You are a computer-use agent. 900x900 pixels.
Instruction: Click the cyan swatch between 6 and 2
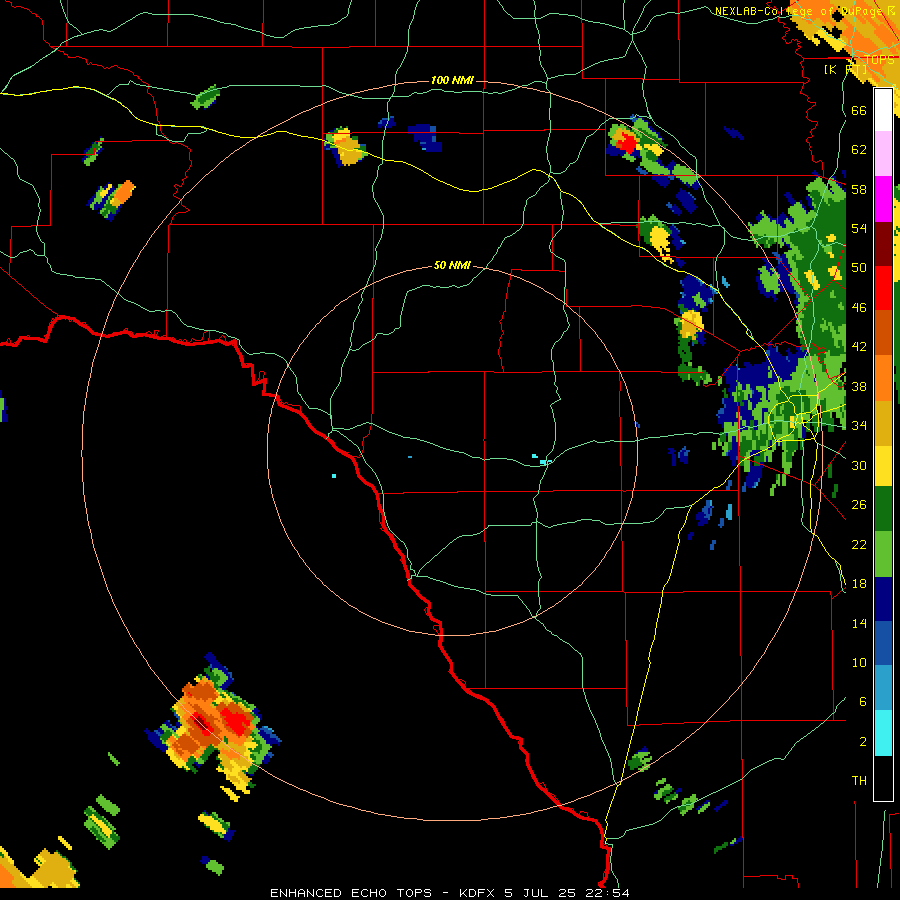[883, 733]
